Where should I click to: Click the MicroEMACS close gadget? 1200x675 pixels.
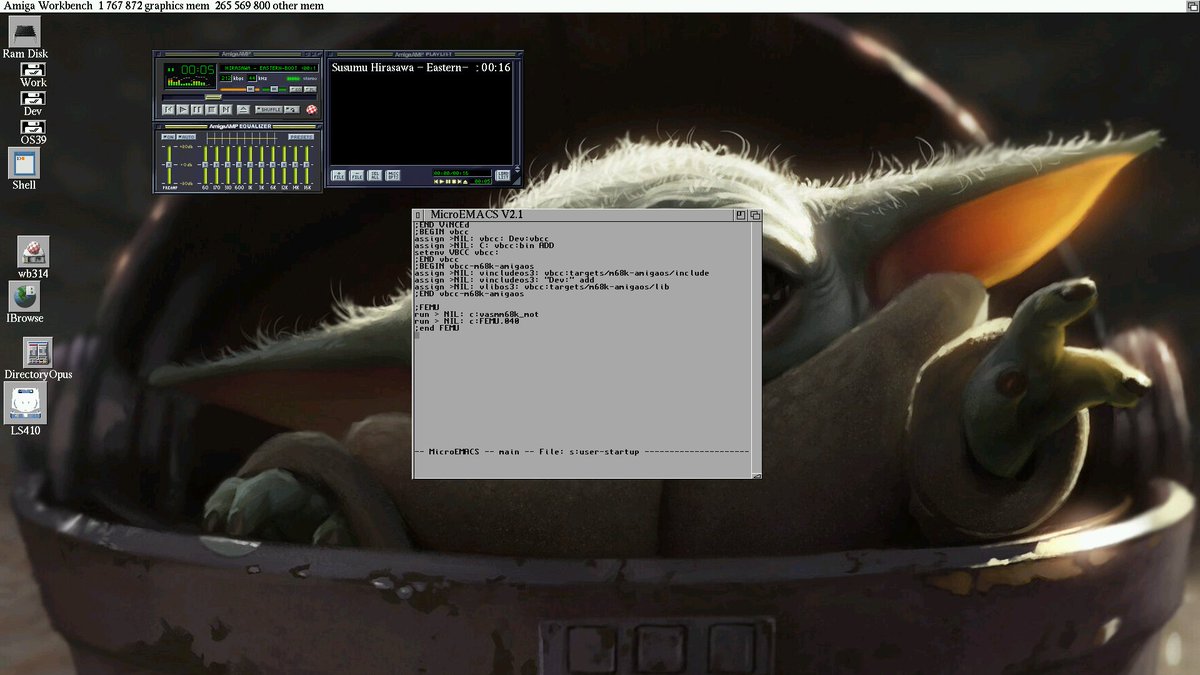418,214
